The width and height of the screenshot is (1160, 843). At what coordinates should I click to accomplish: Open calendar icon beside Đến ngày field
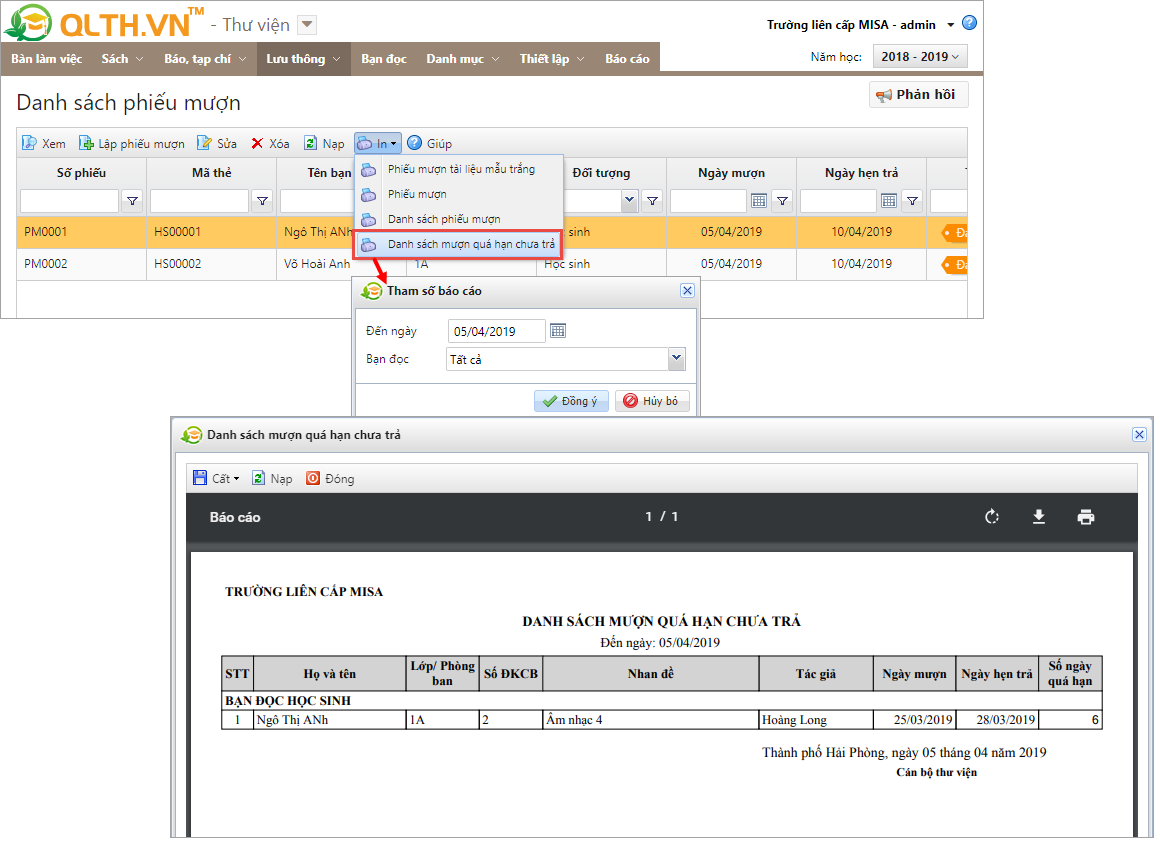(558, 331)
